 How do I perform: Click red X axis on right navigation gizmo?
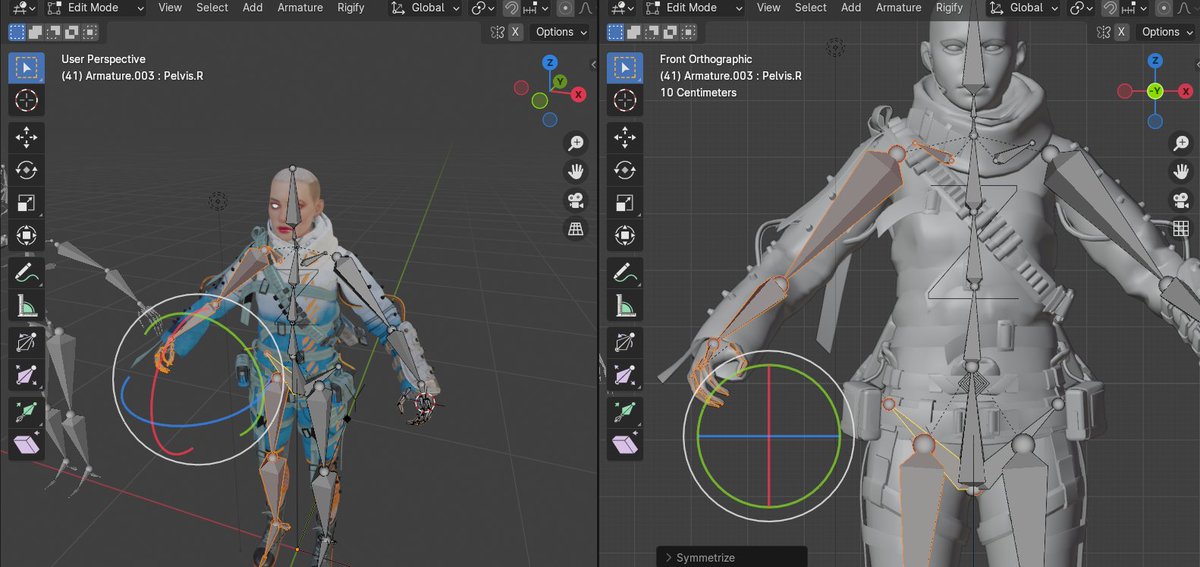coord(1186,92)
